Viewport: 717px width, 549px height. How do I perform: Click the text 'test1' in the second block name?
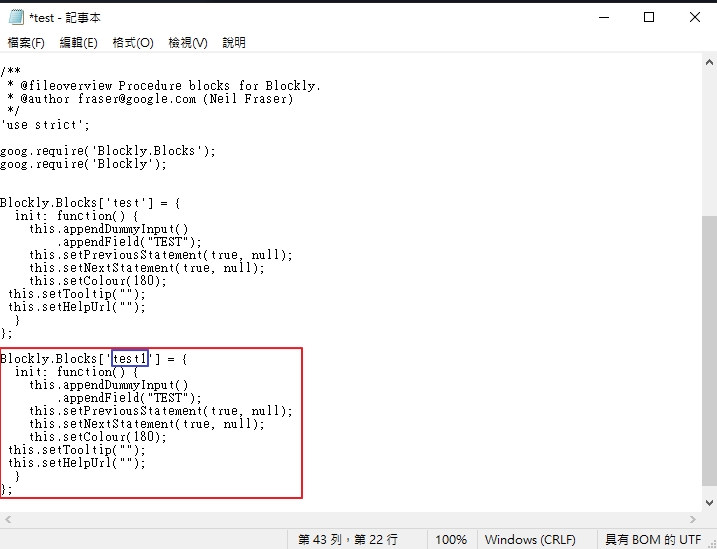130,359
